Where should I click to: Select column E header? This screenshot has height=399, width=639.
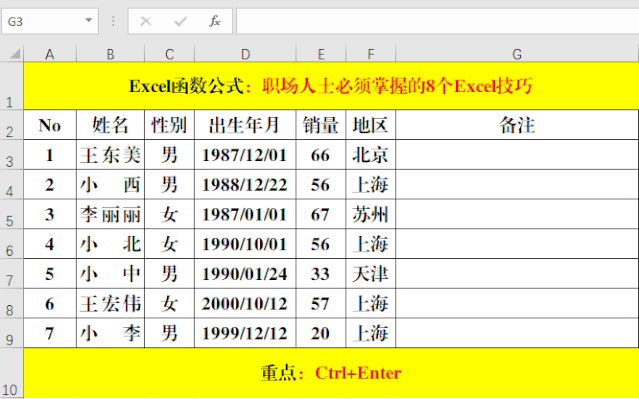pyautogui.click(x=321, y=54)
